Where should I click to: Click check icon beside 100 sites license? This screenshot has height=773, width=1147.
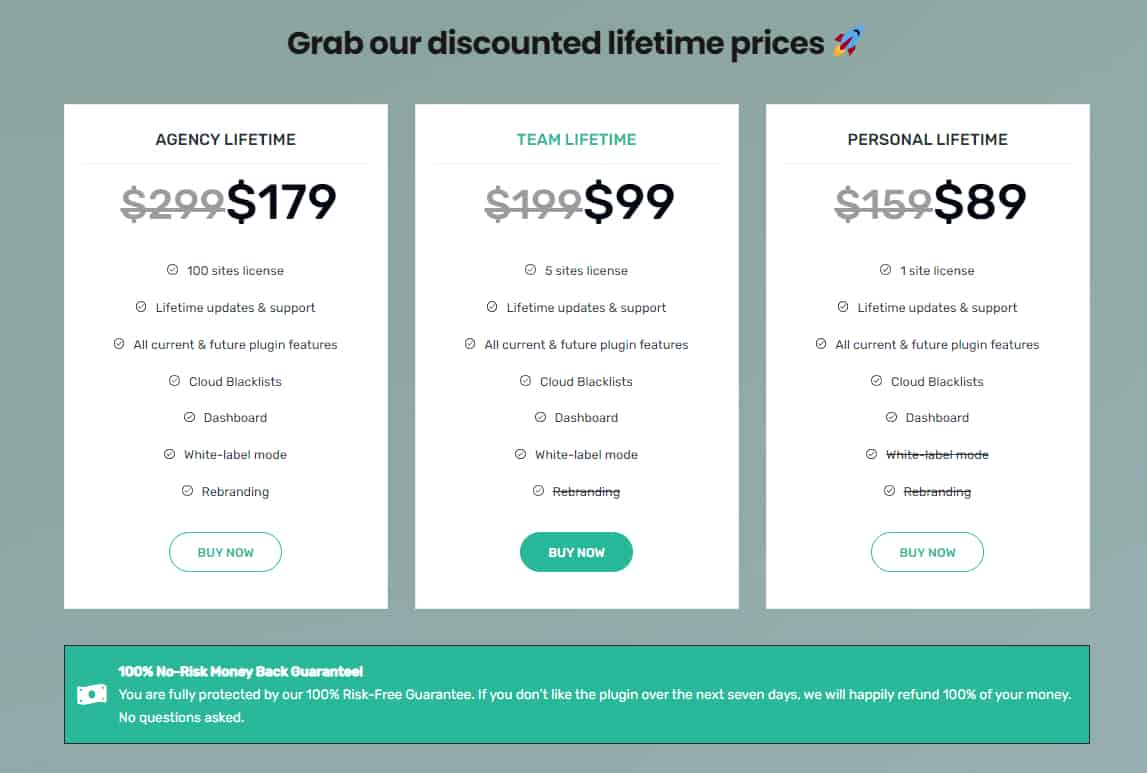tap(173, 270)
